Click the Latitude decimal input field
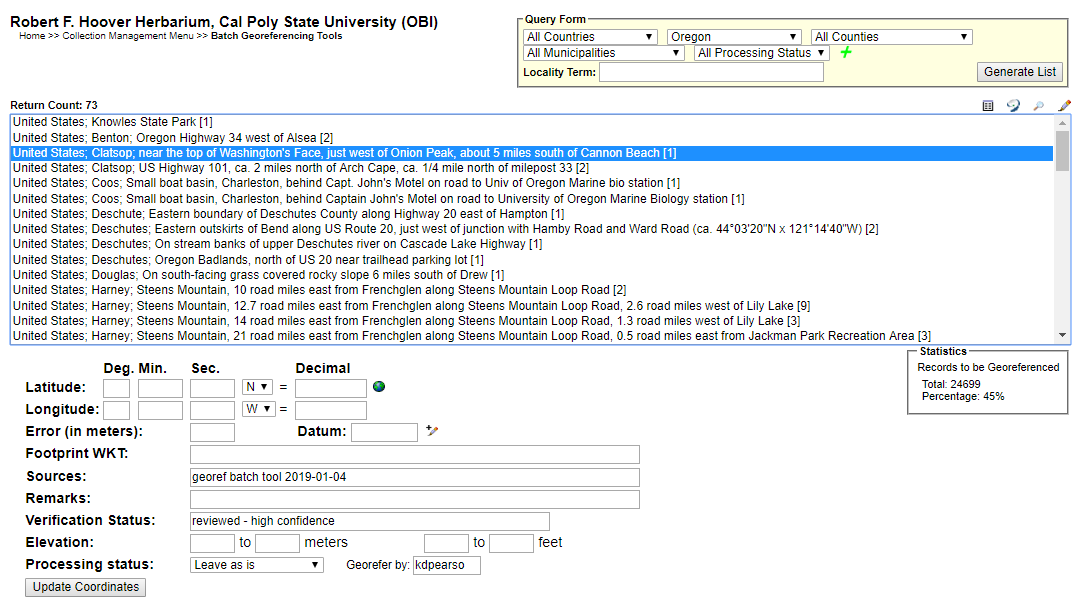Screen dimensions: 1079x606 (331, 389)
